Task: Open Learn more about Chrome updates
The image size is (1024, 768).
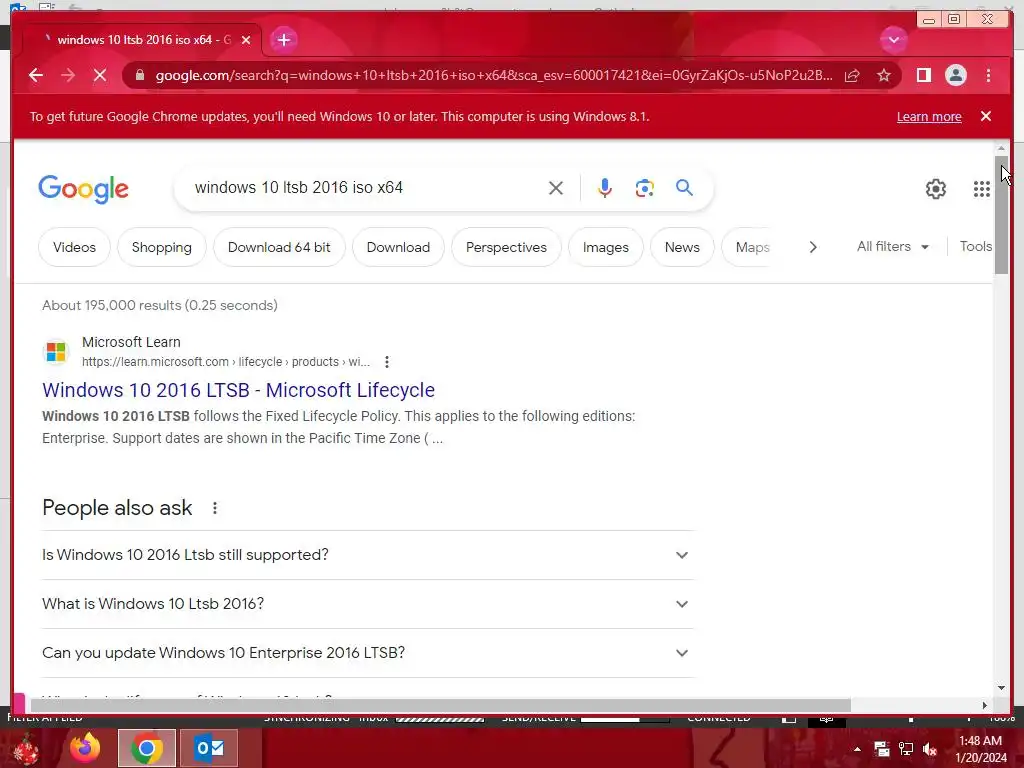Action: 929,117
